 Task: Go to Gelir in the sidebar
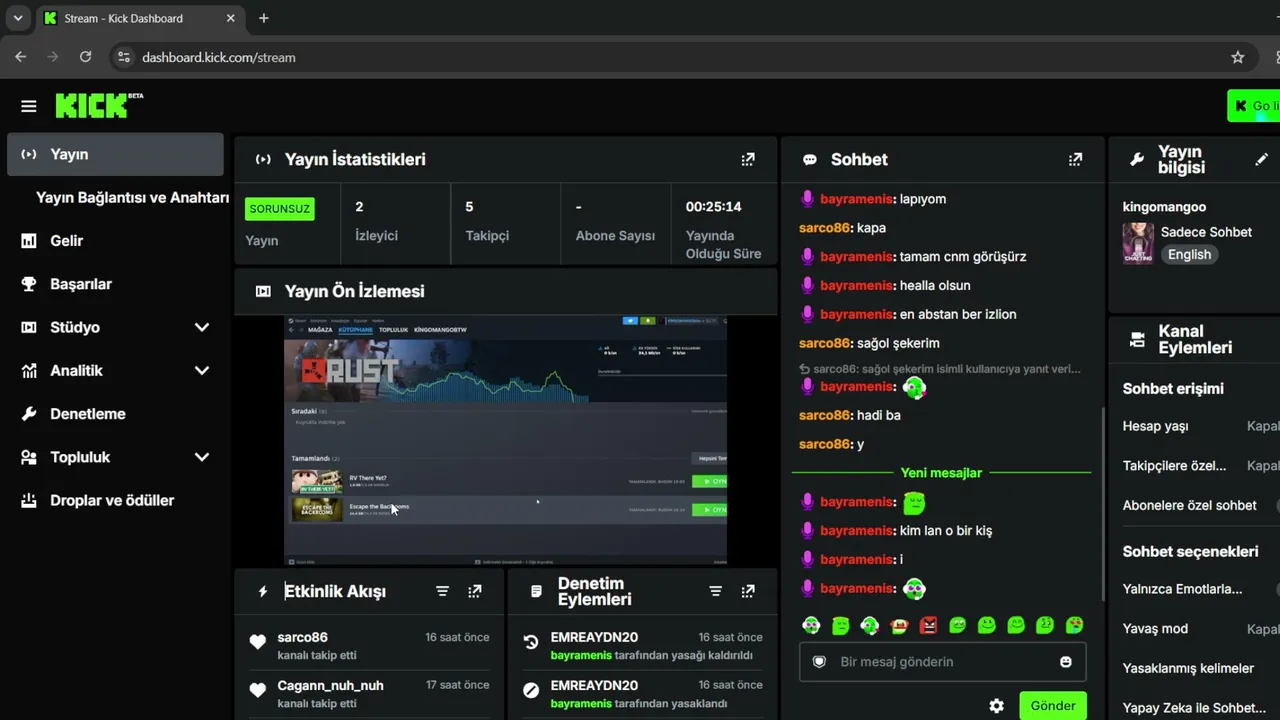(x=115, y=241)
